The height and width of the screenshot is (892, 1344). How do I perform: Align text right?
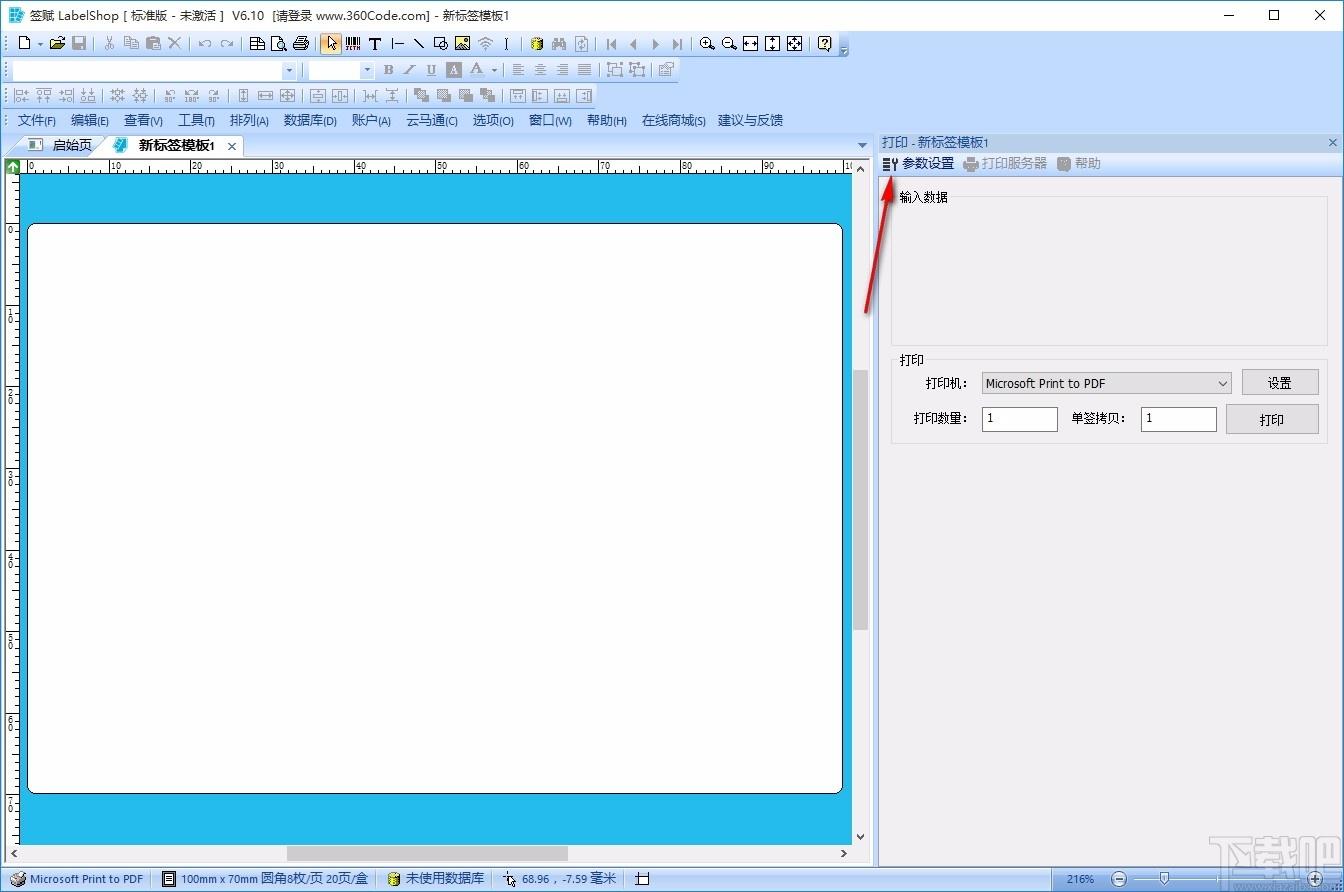coord(562,70)
